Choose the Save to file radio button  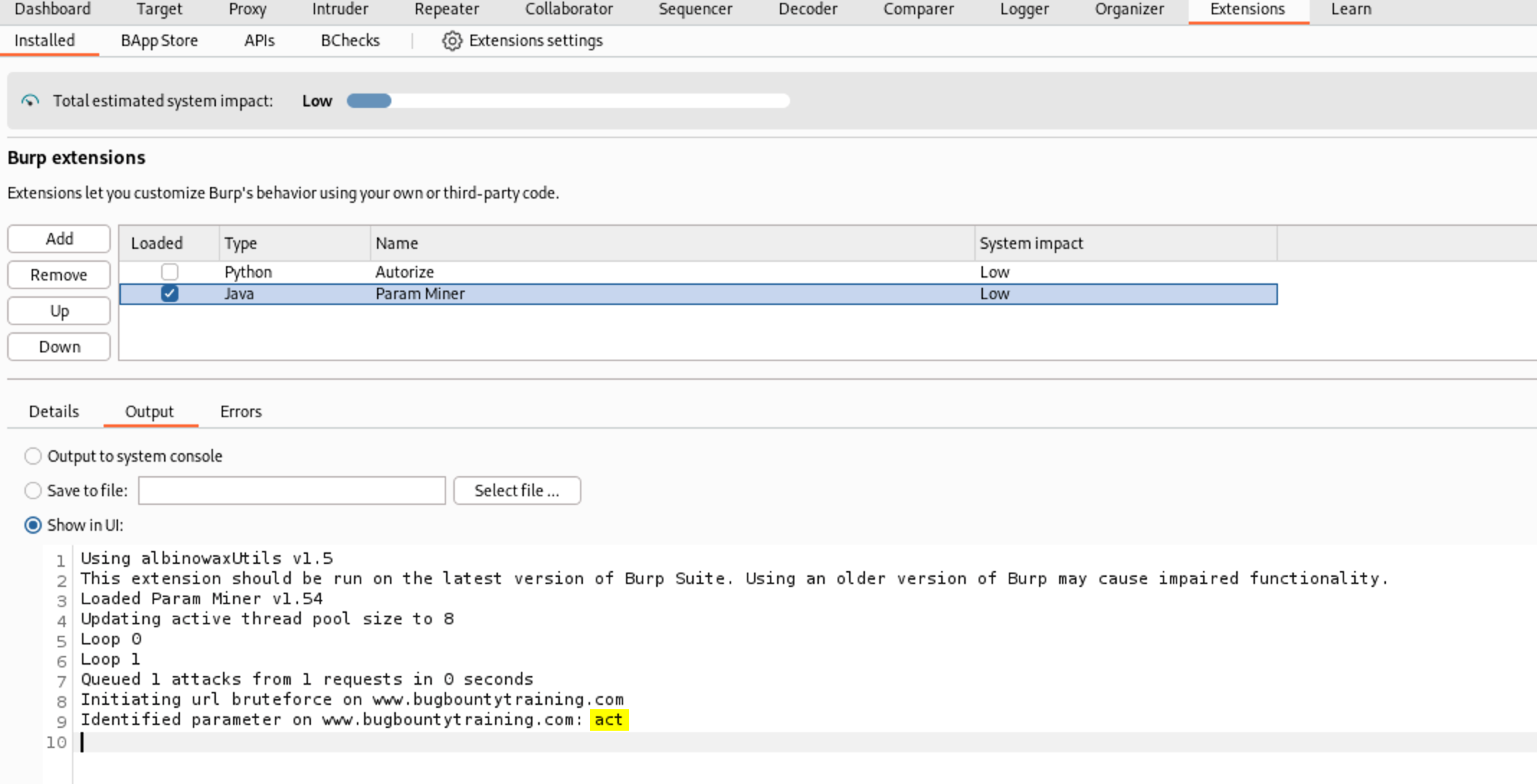[x=33, y=491]
